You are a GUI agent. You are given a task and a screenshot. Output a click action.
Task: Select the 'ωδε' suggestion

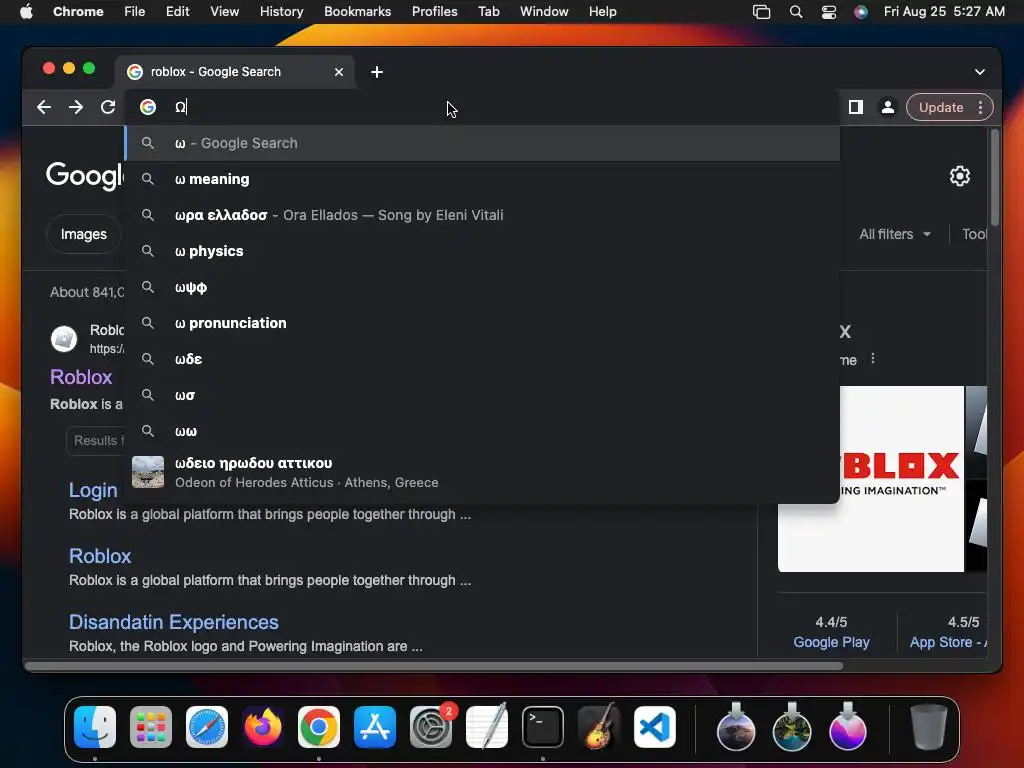[x=483, y=359]
